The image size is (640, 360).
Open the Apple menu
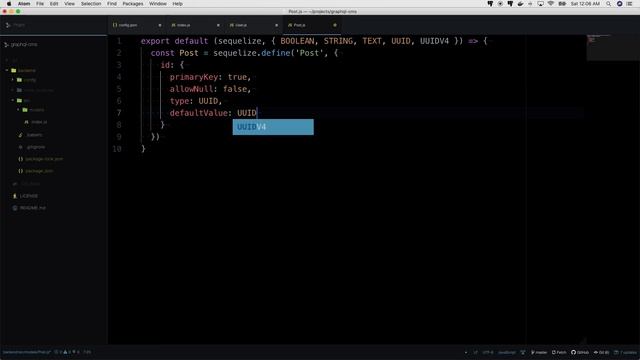pos(9,4)
